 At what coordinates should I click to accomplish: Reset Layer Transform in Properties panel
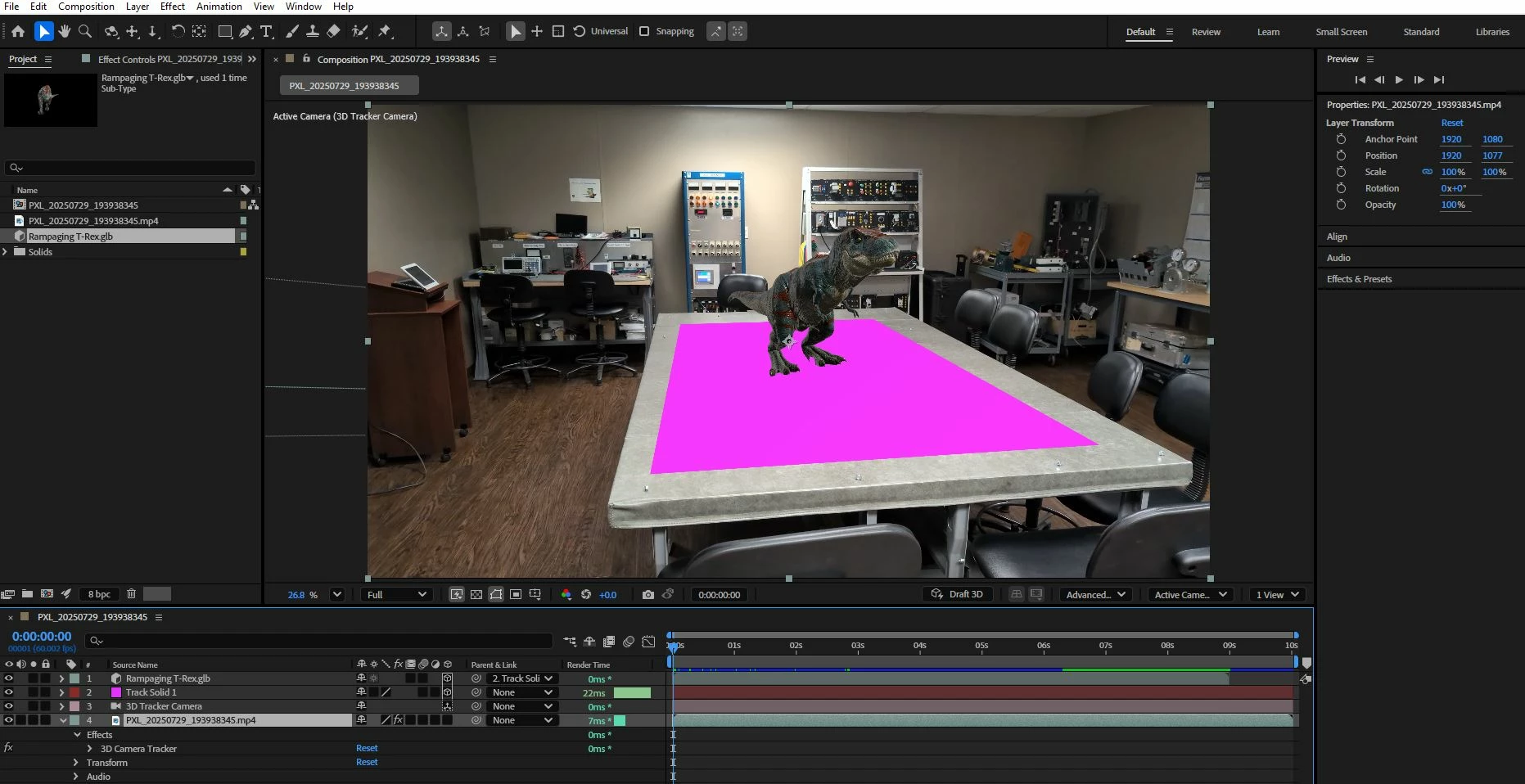tap(1452, 123)
